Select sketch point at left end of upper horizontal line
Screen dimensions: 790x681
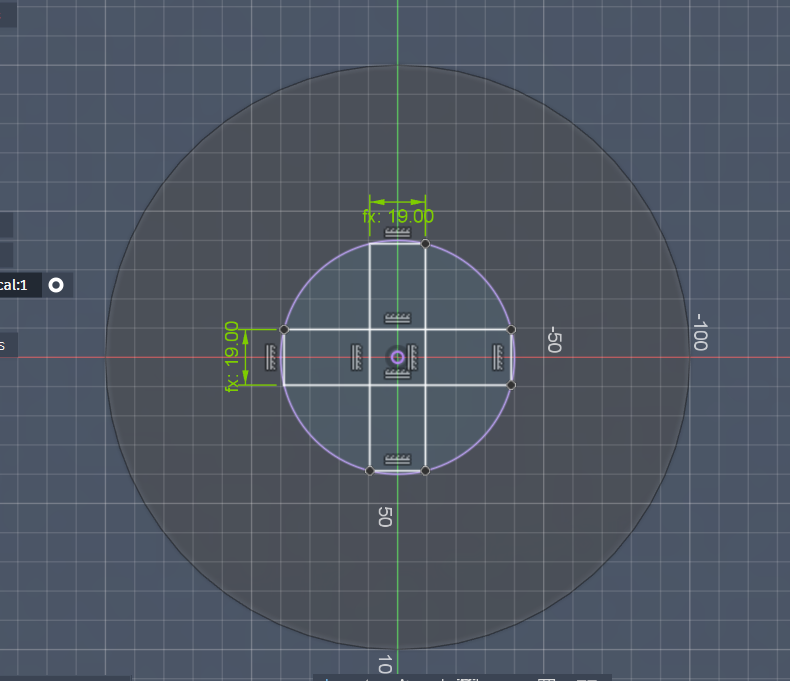[x=284, y=329]
